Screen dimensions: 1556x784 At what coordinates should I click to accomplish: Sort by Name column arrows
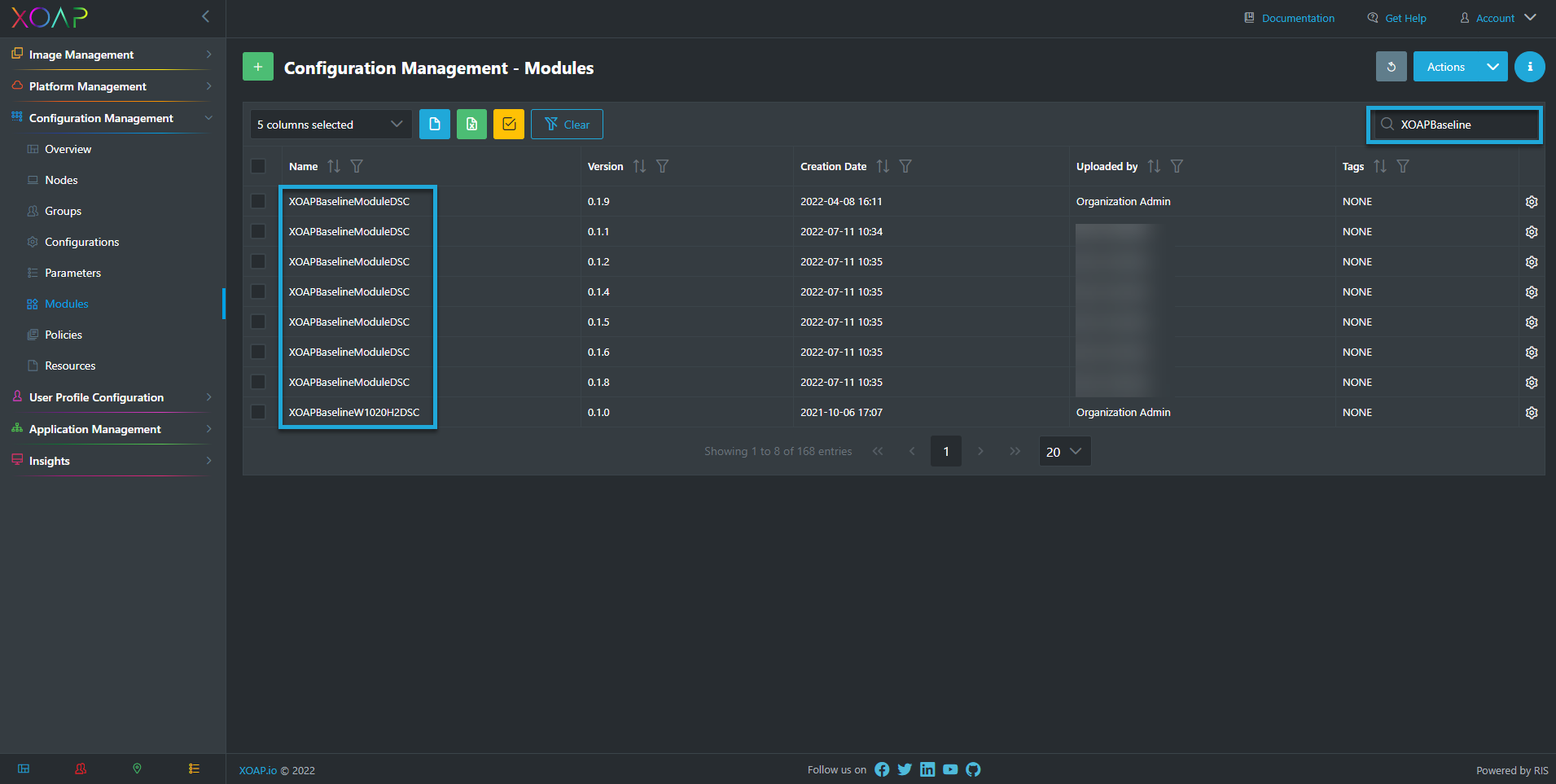pyautogui.click(x=334, y=166)
